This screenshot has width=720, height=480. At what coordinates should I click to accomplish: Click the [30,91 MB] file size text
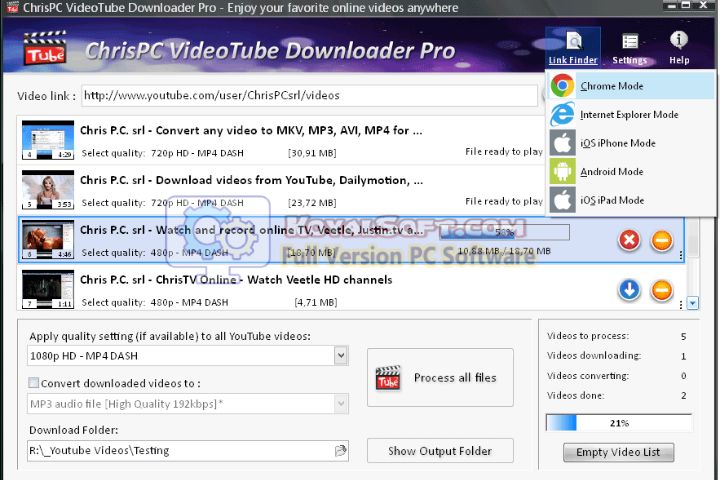312,153
